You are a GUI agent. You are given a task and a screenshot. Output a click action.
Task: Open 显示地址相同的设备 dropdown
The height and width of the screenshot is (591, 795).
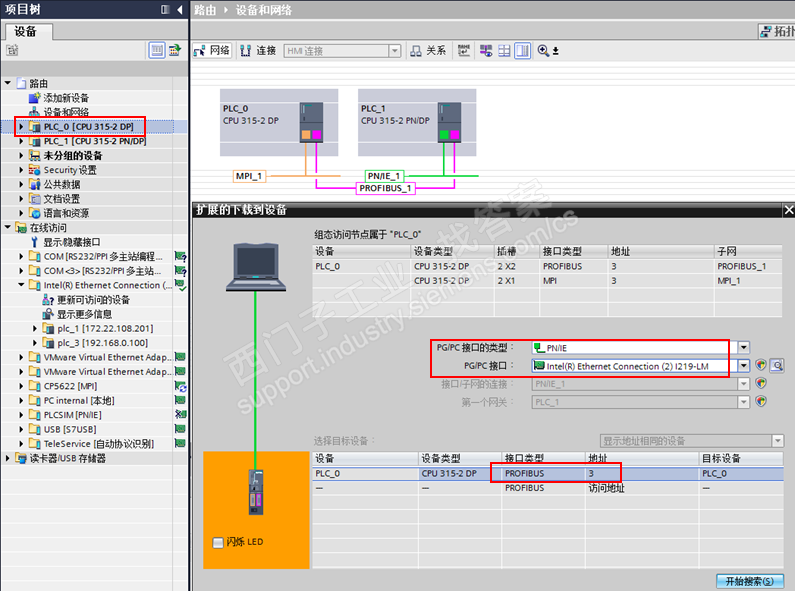pyautogui.click(x=778, y=441)
